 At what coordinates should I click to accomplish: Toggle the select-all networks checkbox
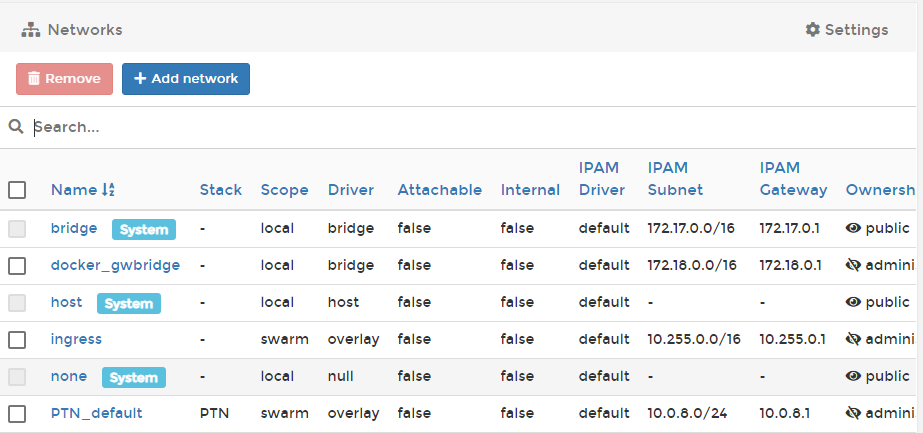pos(17,190)
